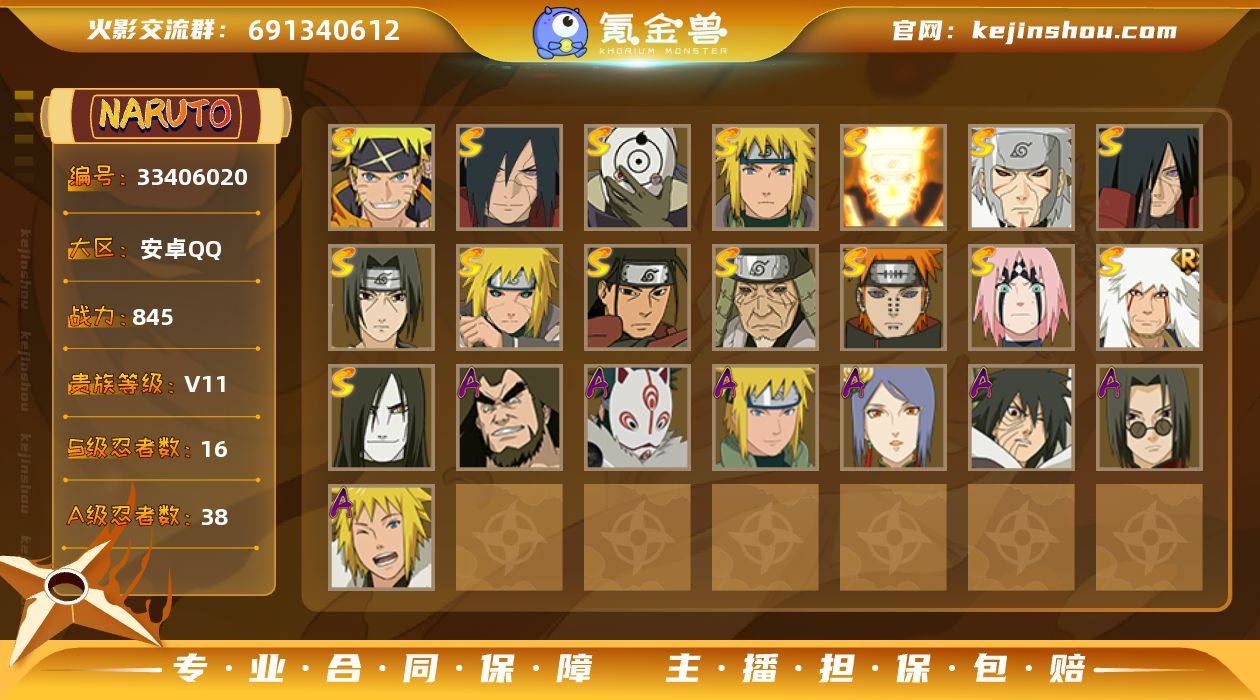Click the Khorium Monster blue mascot logo
Viewport: 1260px width, 700px height.
(x=559, y=32)
